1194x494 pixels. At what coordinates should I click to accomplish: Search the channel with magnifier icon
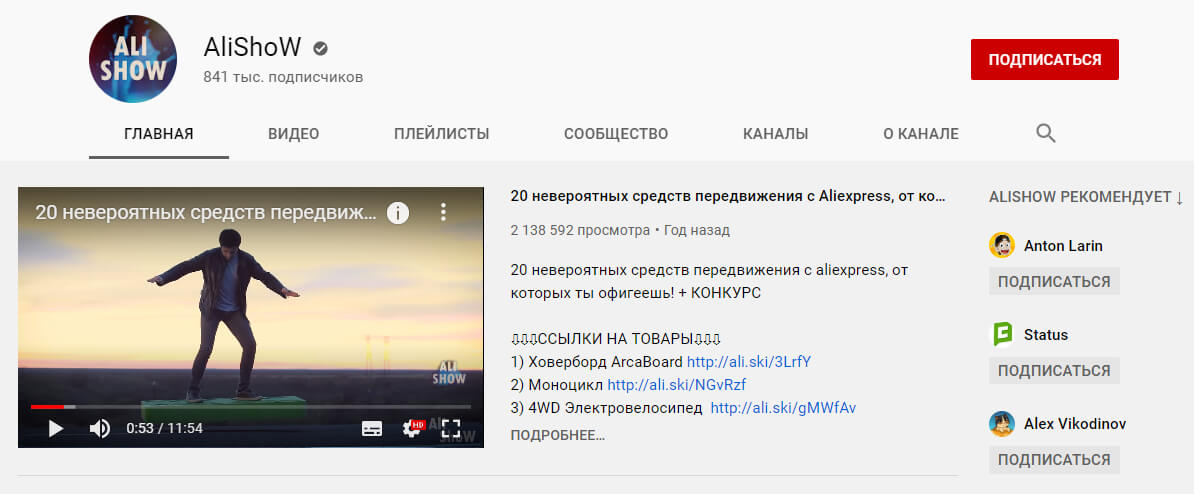click(x=1046, y=134)
